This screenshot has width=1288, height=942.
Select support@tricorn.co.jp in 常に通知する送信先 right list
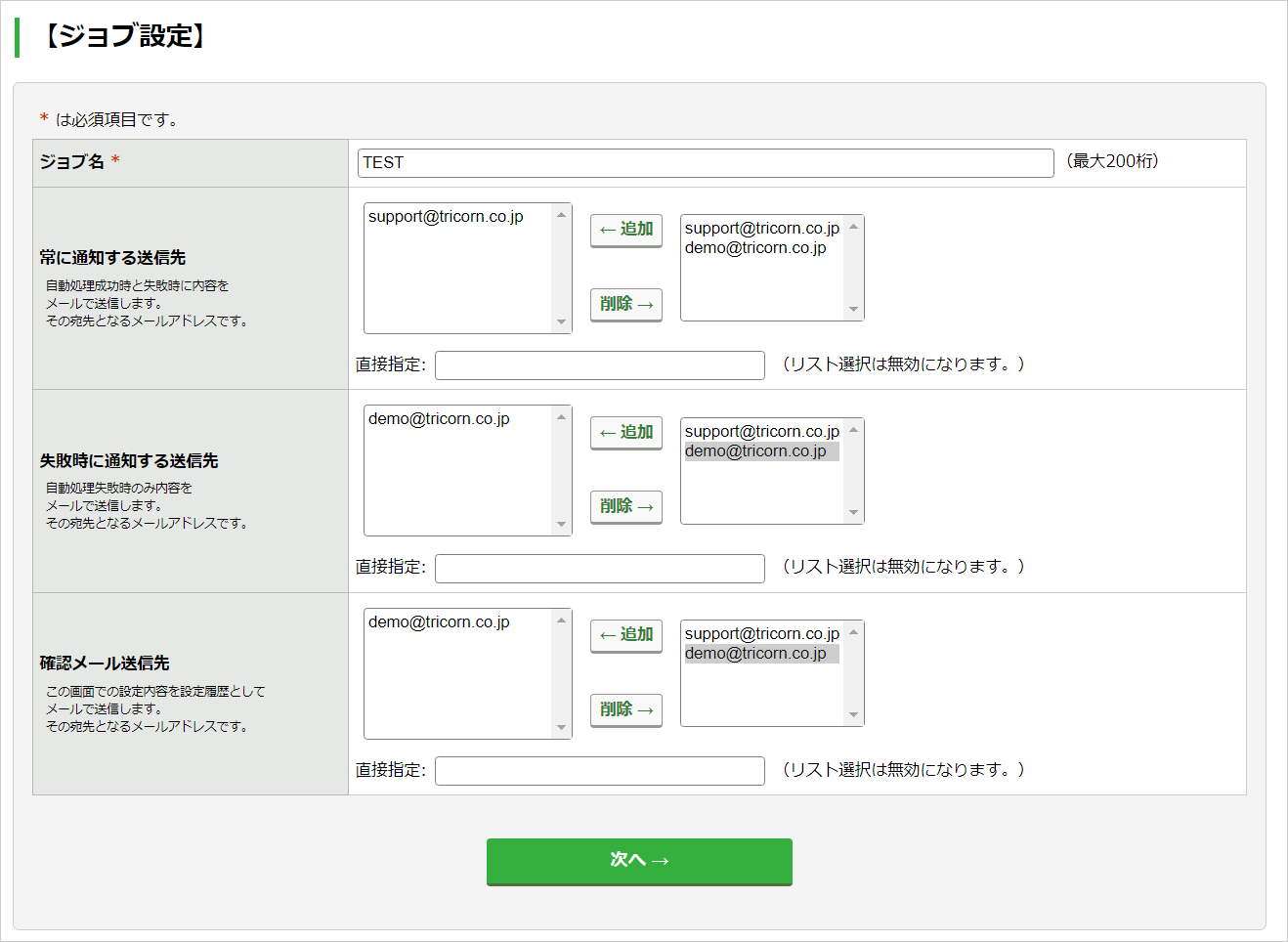pos(762,229)
